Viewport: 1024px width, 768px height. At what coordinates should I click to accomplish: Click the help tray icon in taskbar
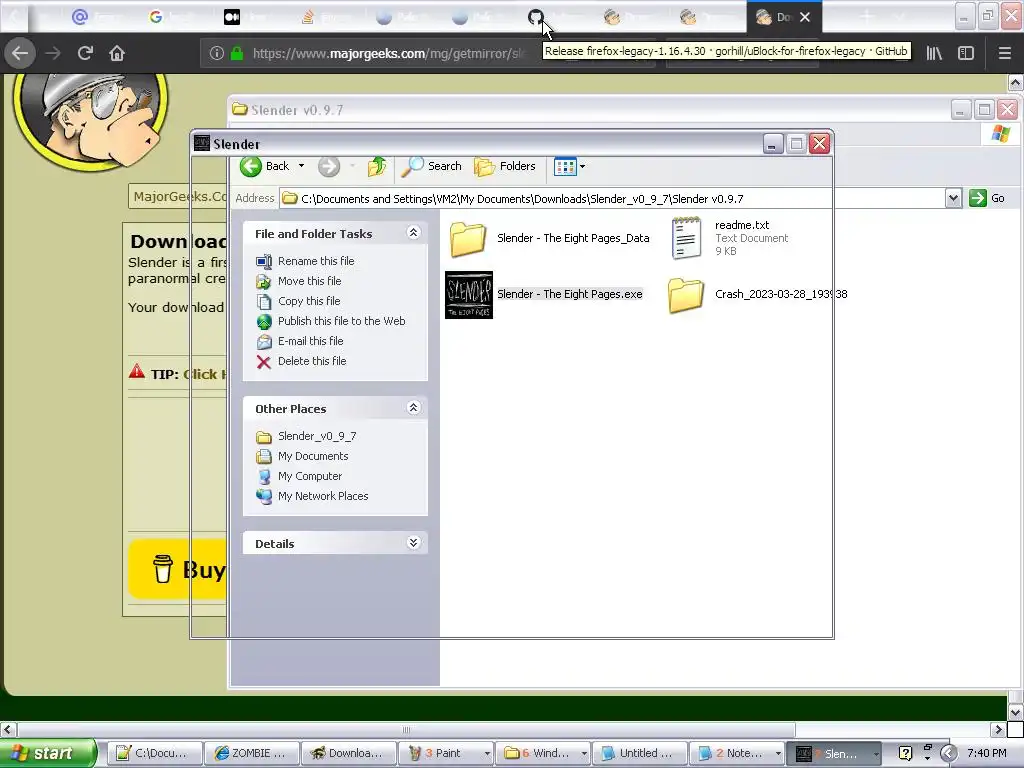(905, 753)
